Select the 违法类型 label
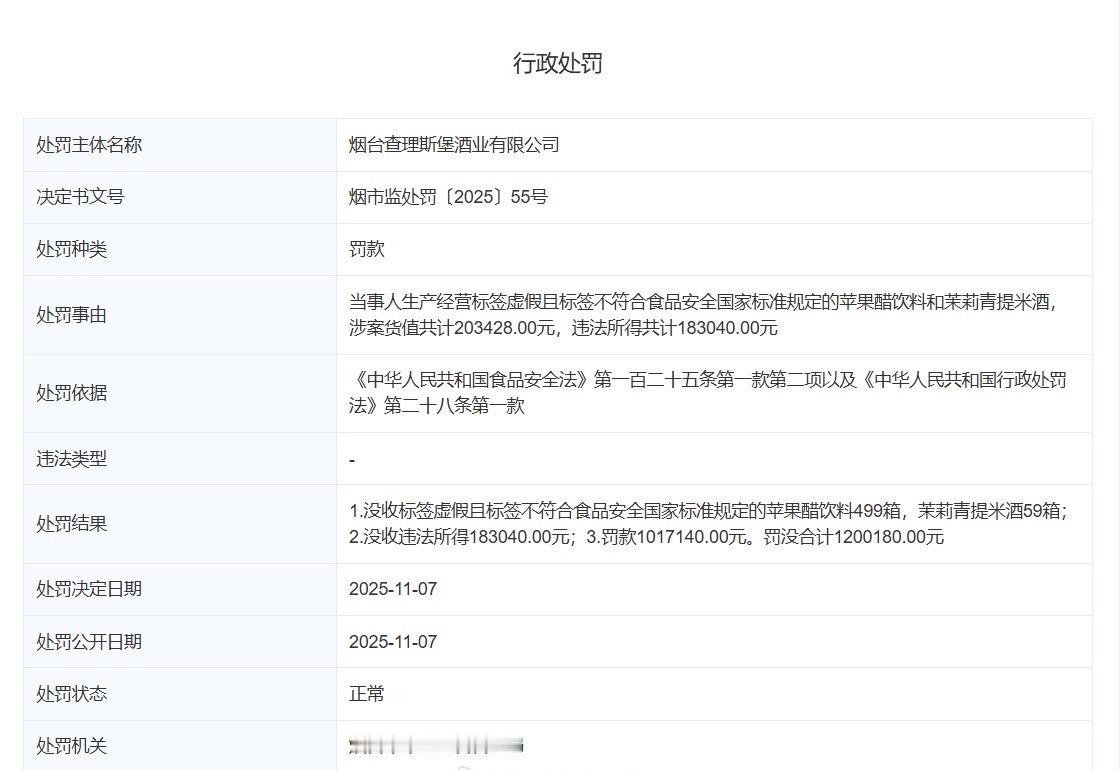The width and height of the screenshot is (1120, 770). pos(71,459)
